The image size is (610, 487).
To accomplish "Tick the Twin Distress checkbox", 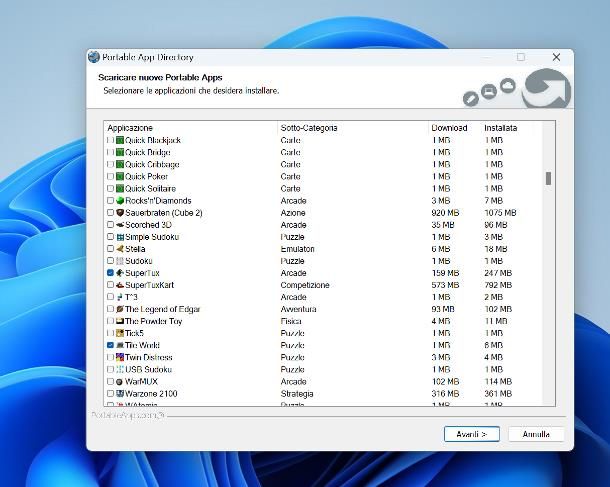I will click(x=110, y=357).
